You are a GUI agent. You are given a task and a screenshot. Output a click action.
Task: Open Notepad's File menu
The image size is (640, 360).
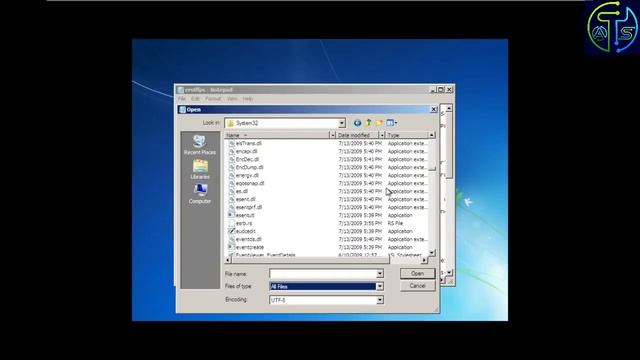pyautogui.click(x=182, y=99)
